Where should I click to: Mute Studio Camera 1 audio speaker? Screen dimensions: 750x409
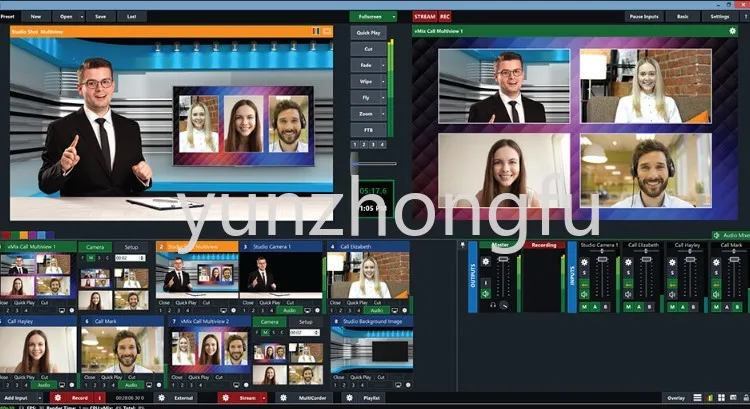point(584,295)
